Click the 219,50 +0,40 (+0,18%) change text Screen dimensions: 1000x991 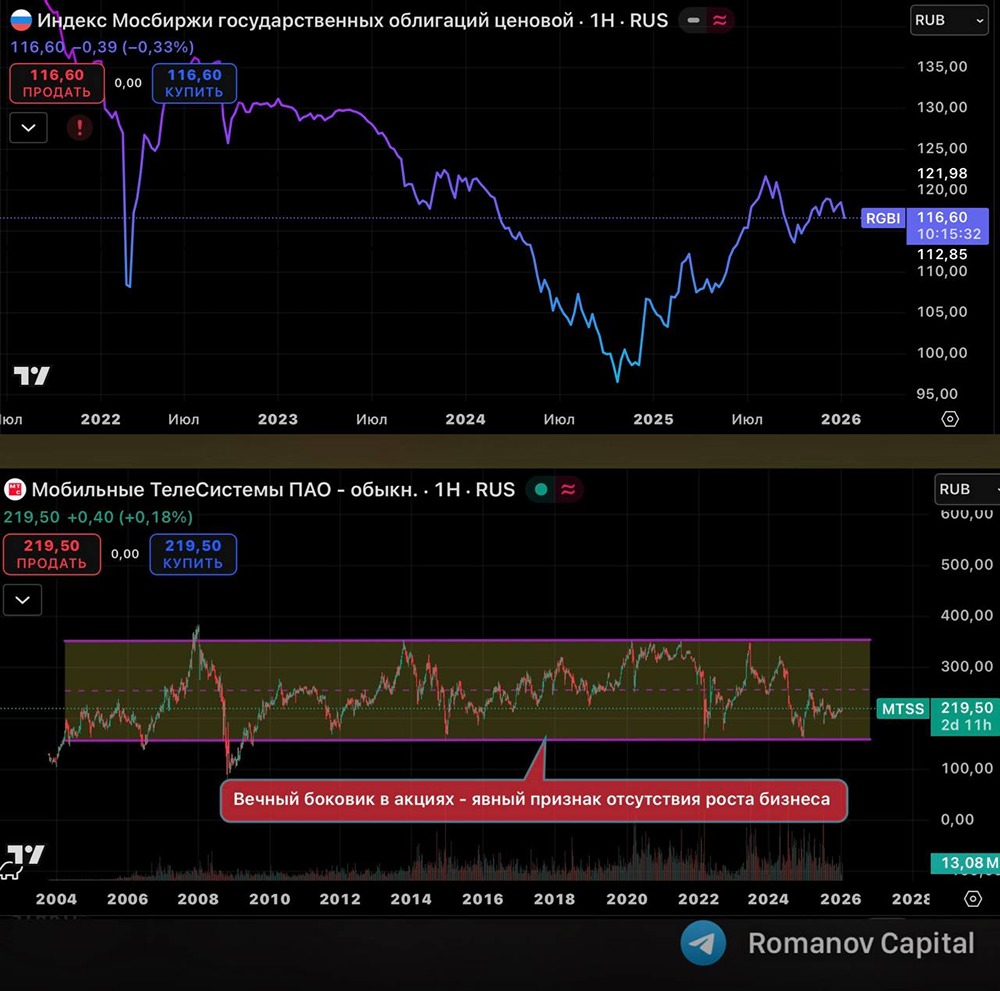(98, 517)
